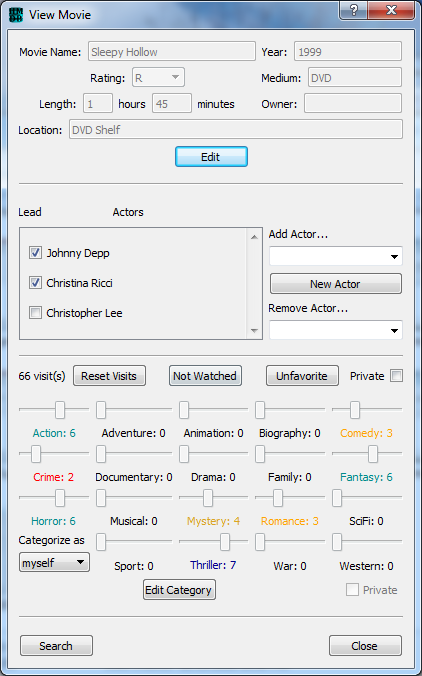This screenshot has height=676, width=422.
Task: Click the Edit button
Action: (211, 156)
